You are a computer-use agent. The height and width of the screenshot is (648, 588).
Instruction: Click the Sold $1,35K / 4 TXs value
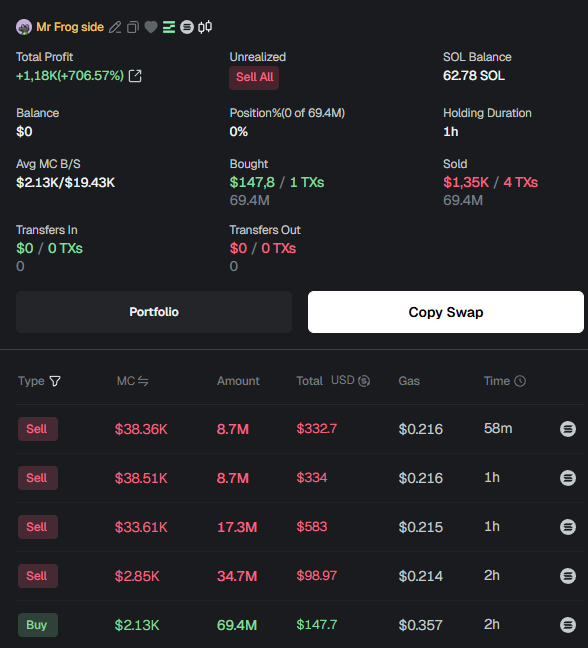[x=490, y=183]
